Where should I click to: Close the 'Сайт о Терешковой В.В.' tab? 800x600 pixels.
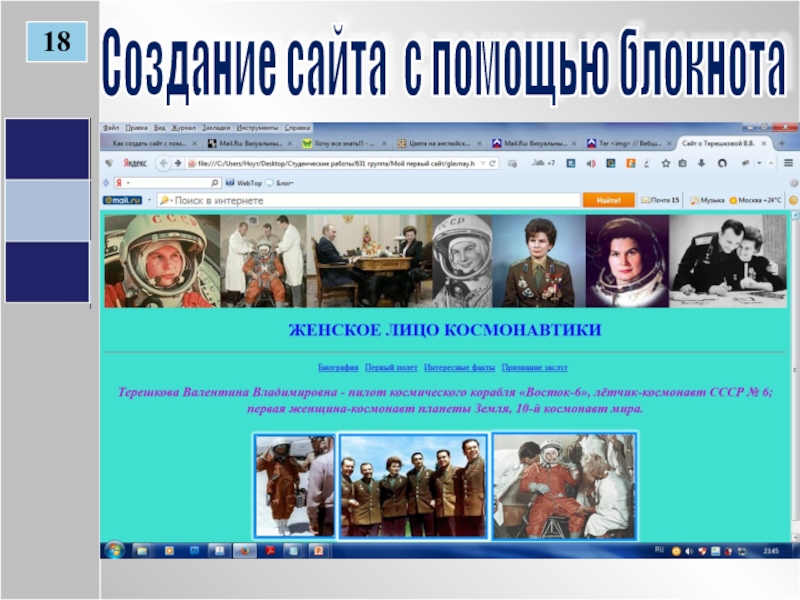pyautogui.click(x=764, y=143)
